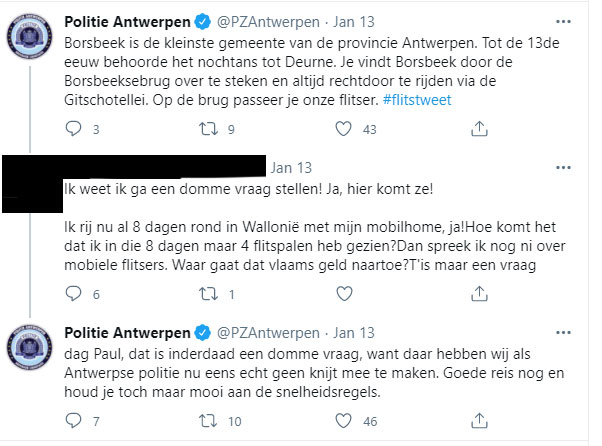Share the Wallonië mobilhome tweet
602x446 pixels.
479,294
